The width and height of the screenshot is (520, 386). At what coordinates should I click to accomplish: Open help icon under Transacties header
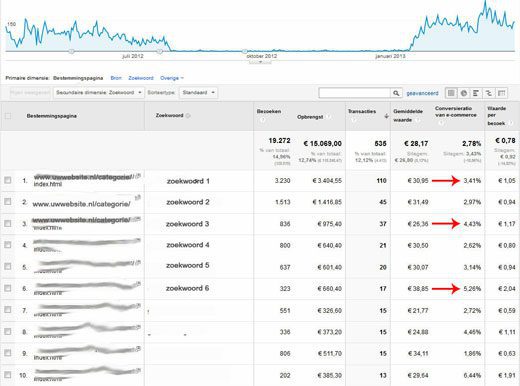pyautogui.click(x=353, y=120)
